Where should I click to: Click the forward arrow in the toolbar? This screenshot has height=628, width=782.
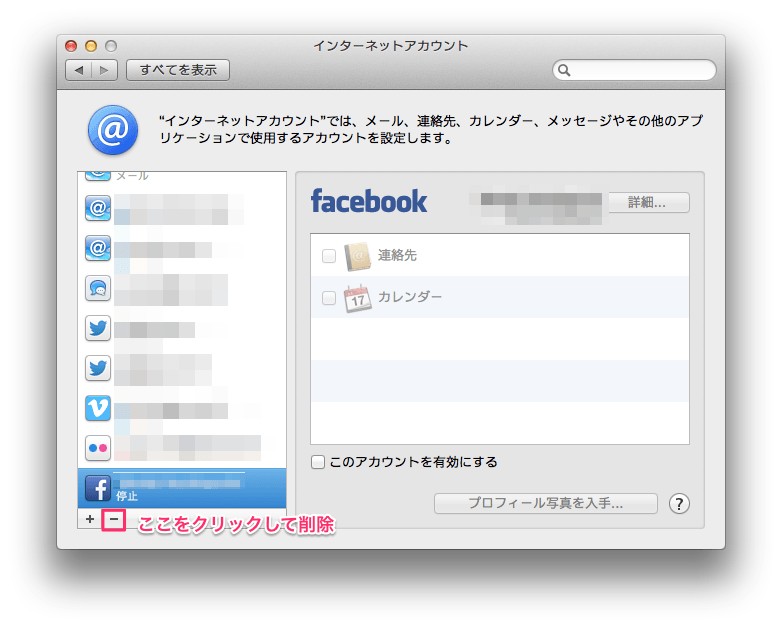104,70
